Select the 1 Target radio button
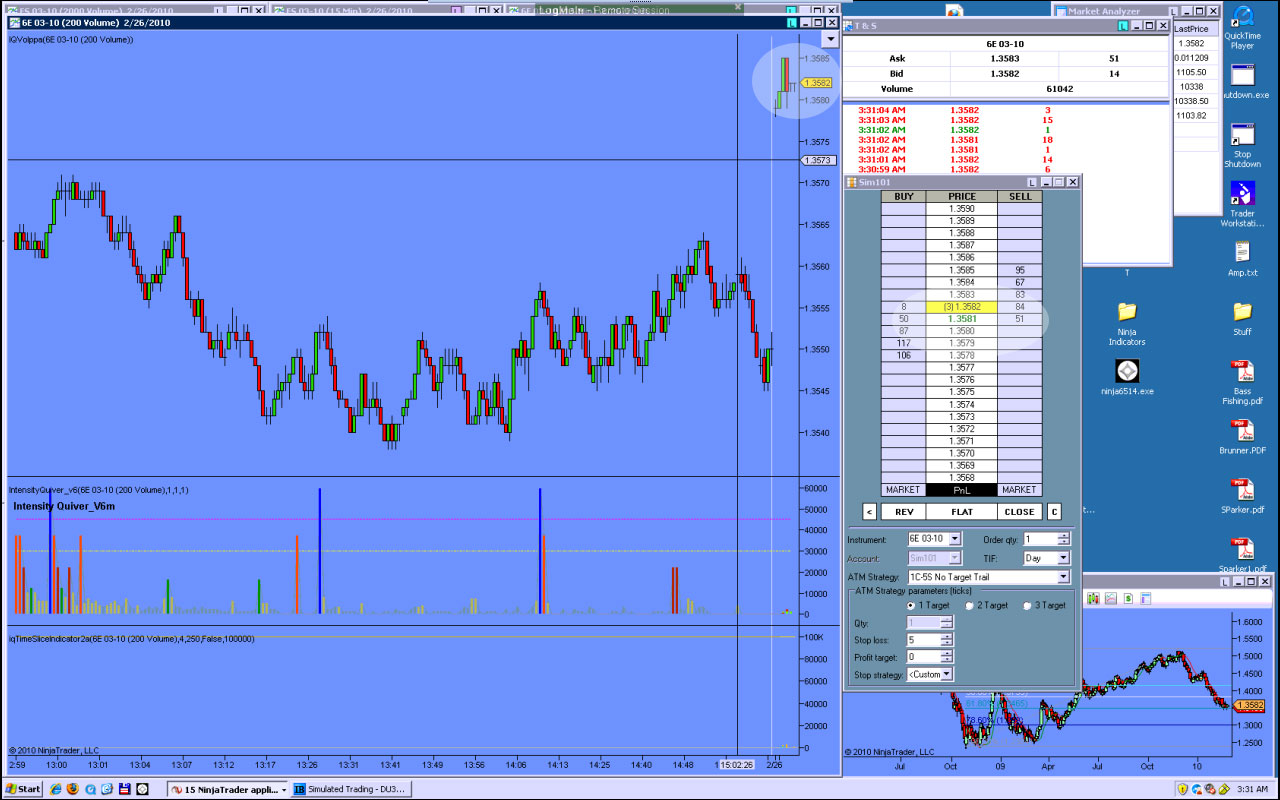The image size is (1280, 800). (910, 605)
